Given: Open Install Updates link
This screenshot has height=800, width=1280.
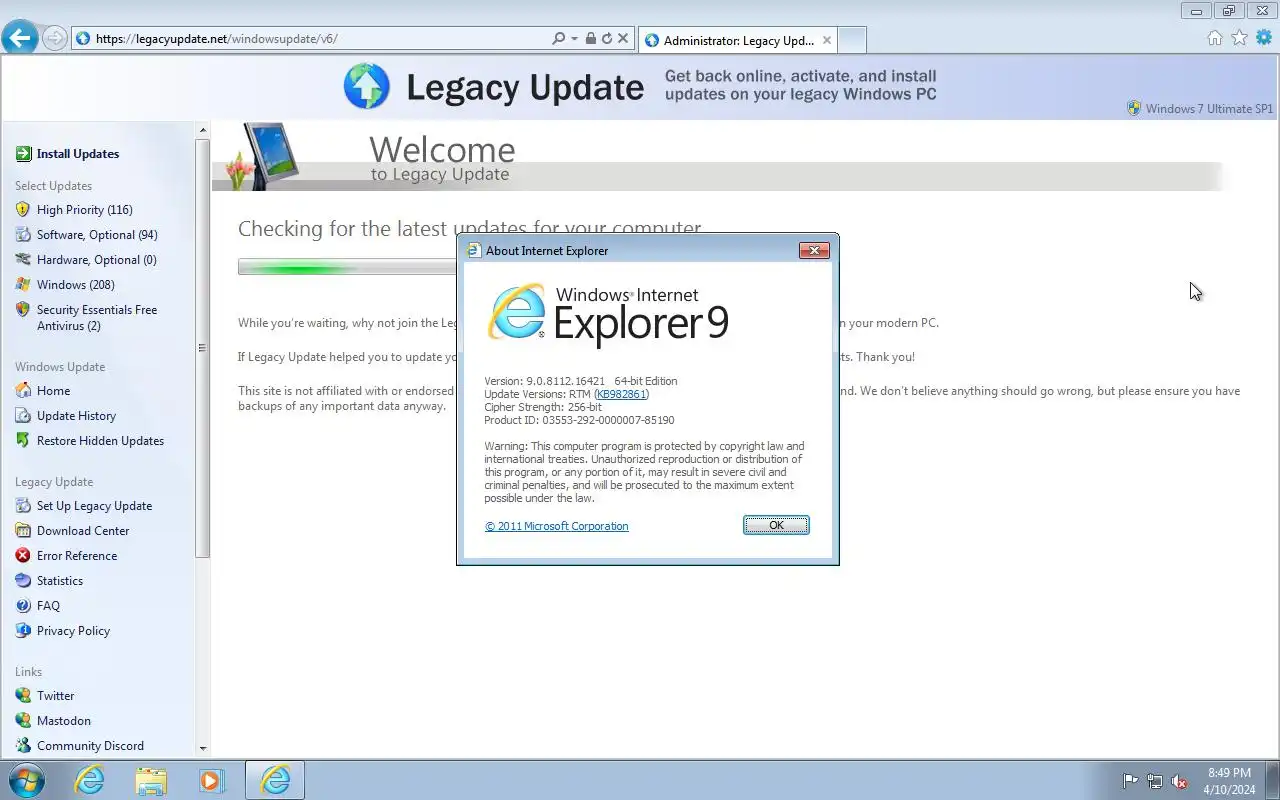Looking at the screenshot, I should click(78, 153).
